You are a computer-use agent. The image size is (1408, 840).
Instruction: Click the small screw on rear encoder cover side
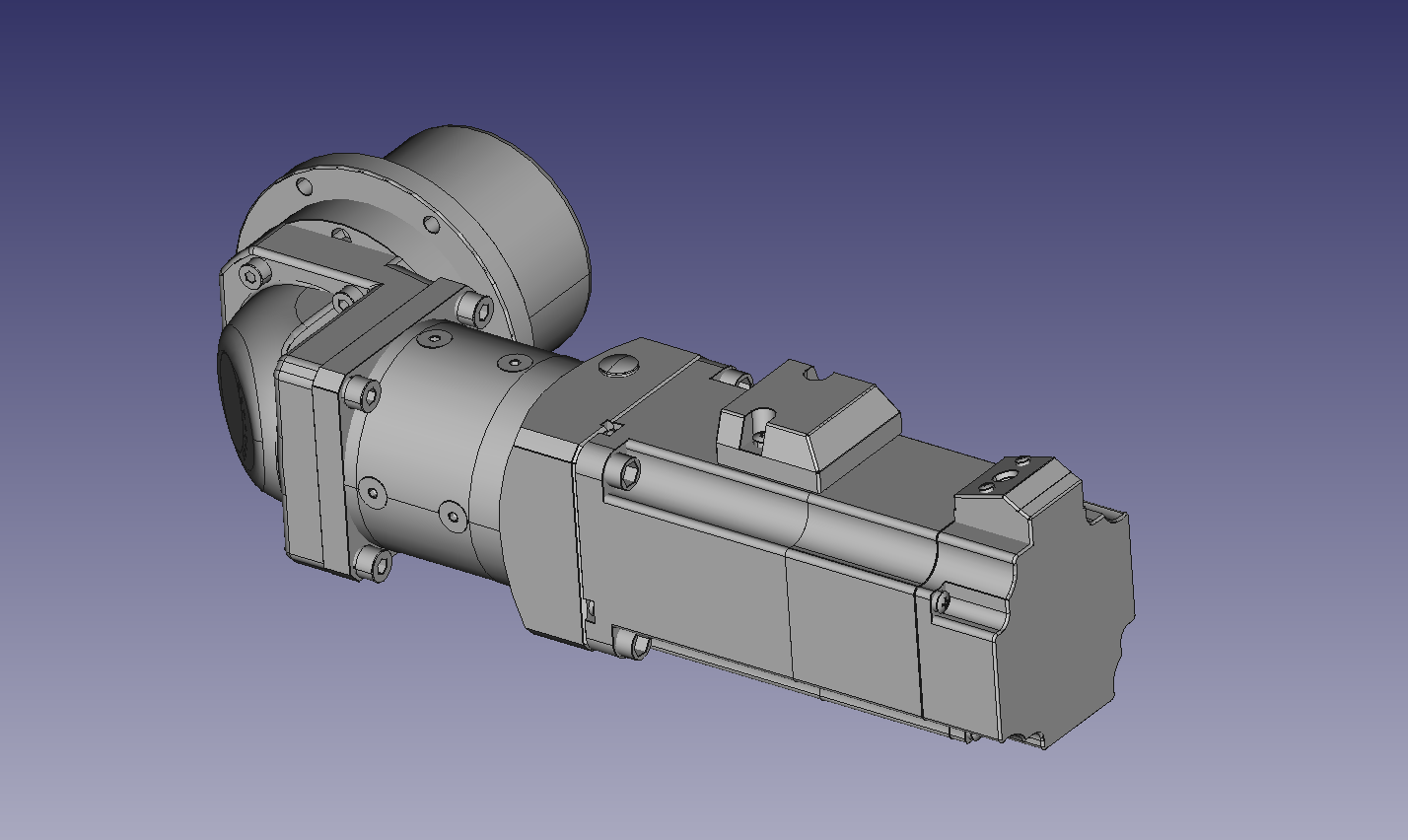click(942, 600)
